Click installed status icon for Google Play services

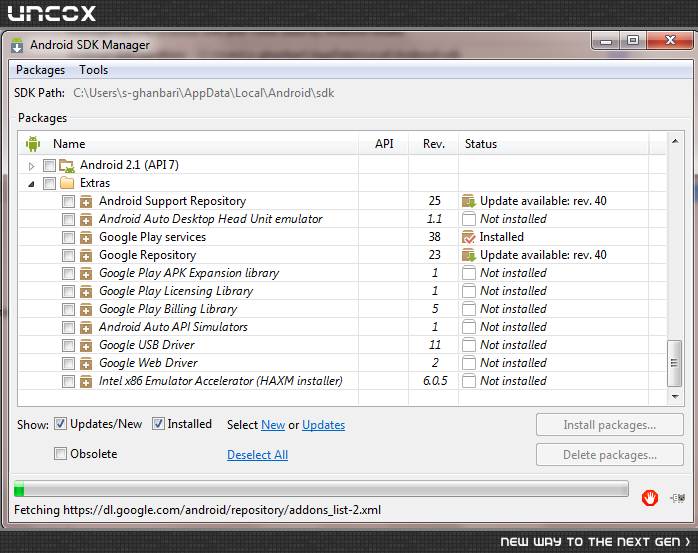pos(469,237)
